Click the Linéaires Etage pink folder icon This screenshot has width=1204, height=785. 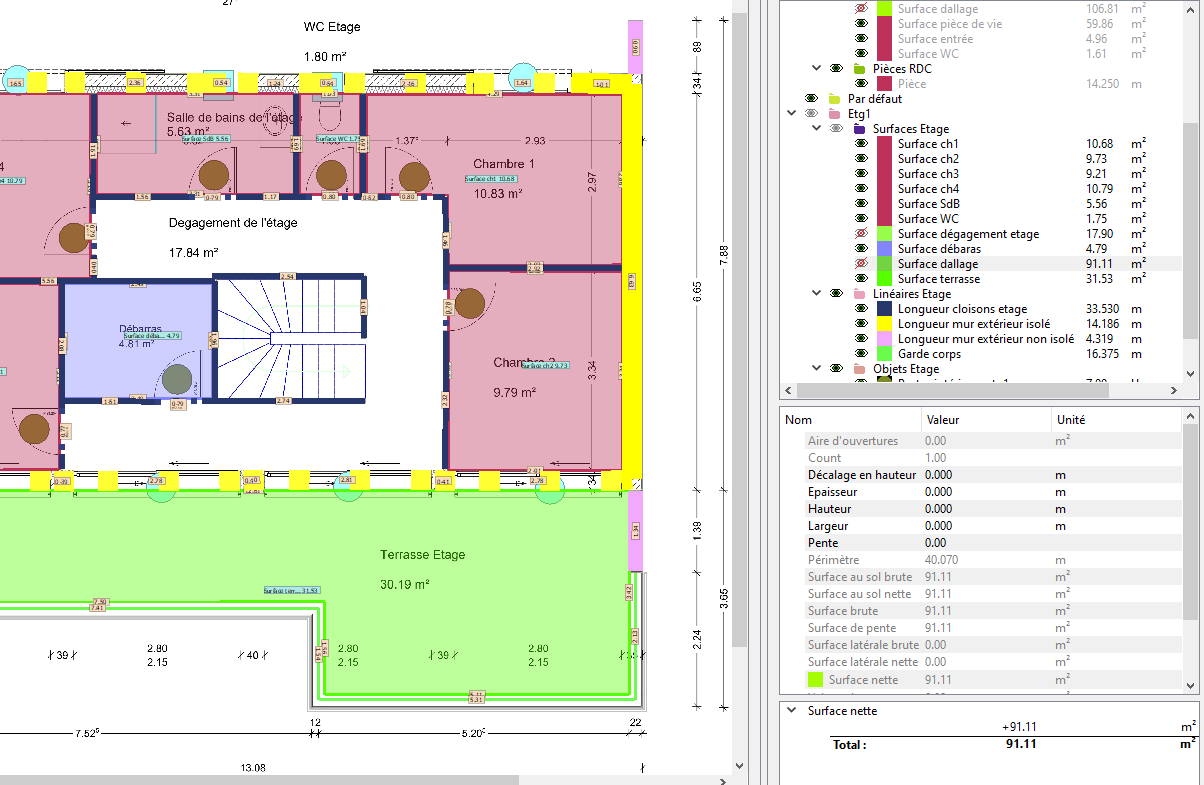[860, 294]
